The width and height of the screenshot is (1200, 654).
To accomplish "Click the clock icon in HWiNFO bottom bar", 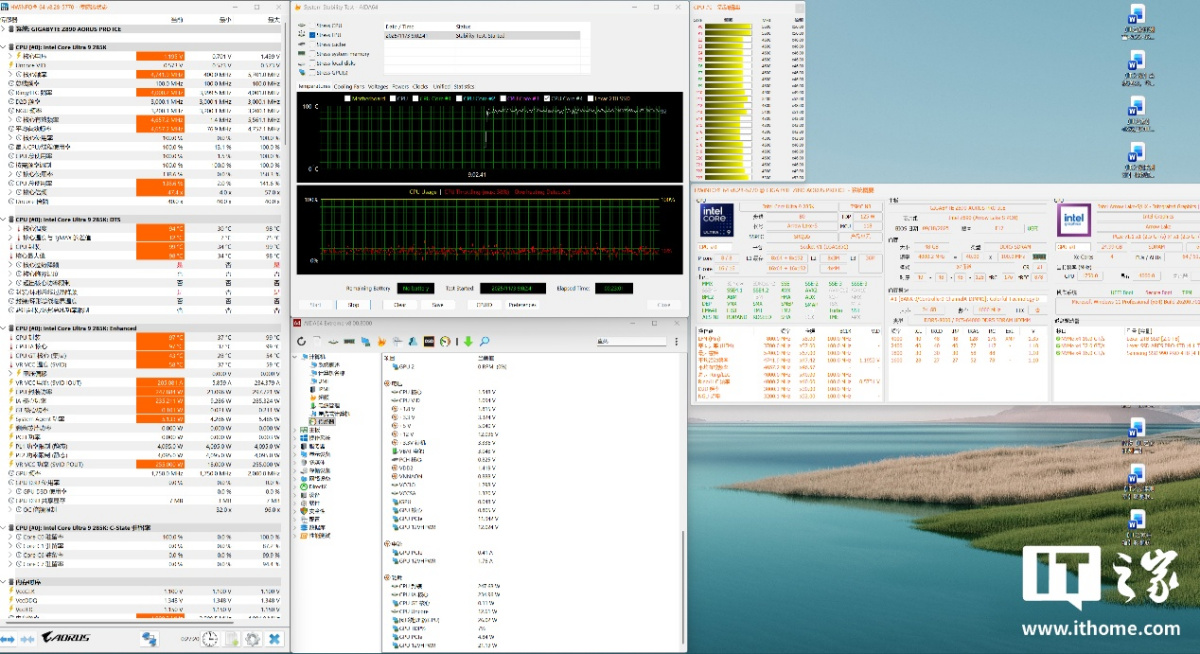I will point(211,639).
